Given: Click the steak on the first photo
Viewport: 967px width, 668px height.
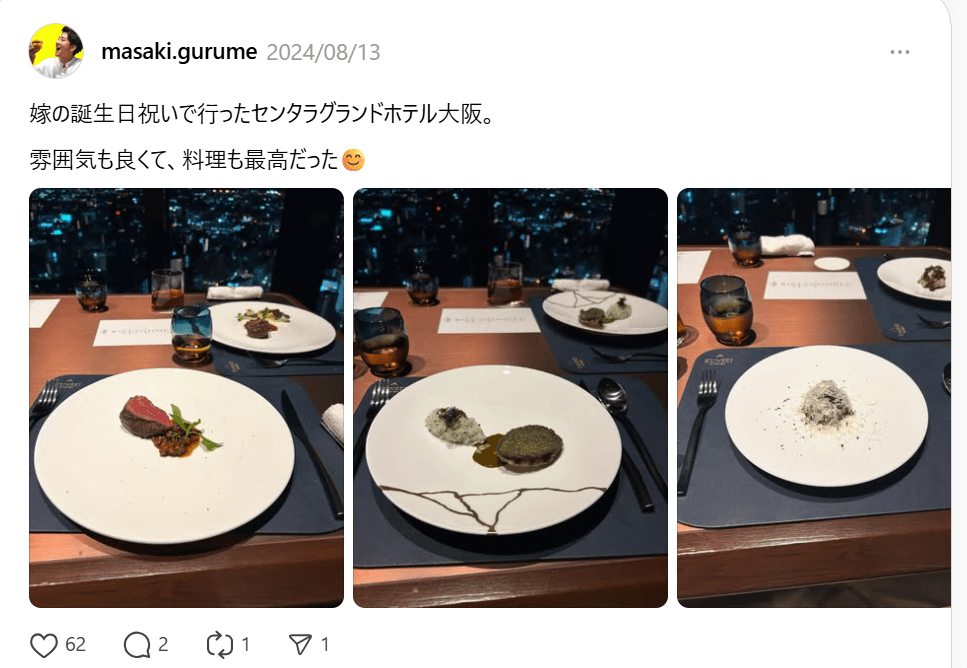Looking at the screenshot, I should click(146, 415).
